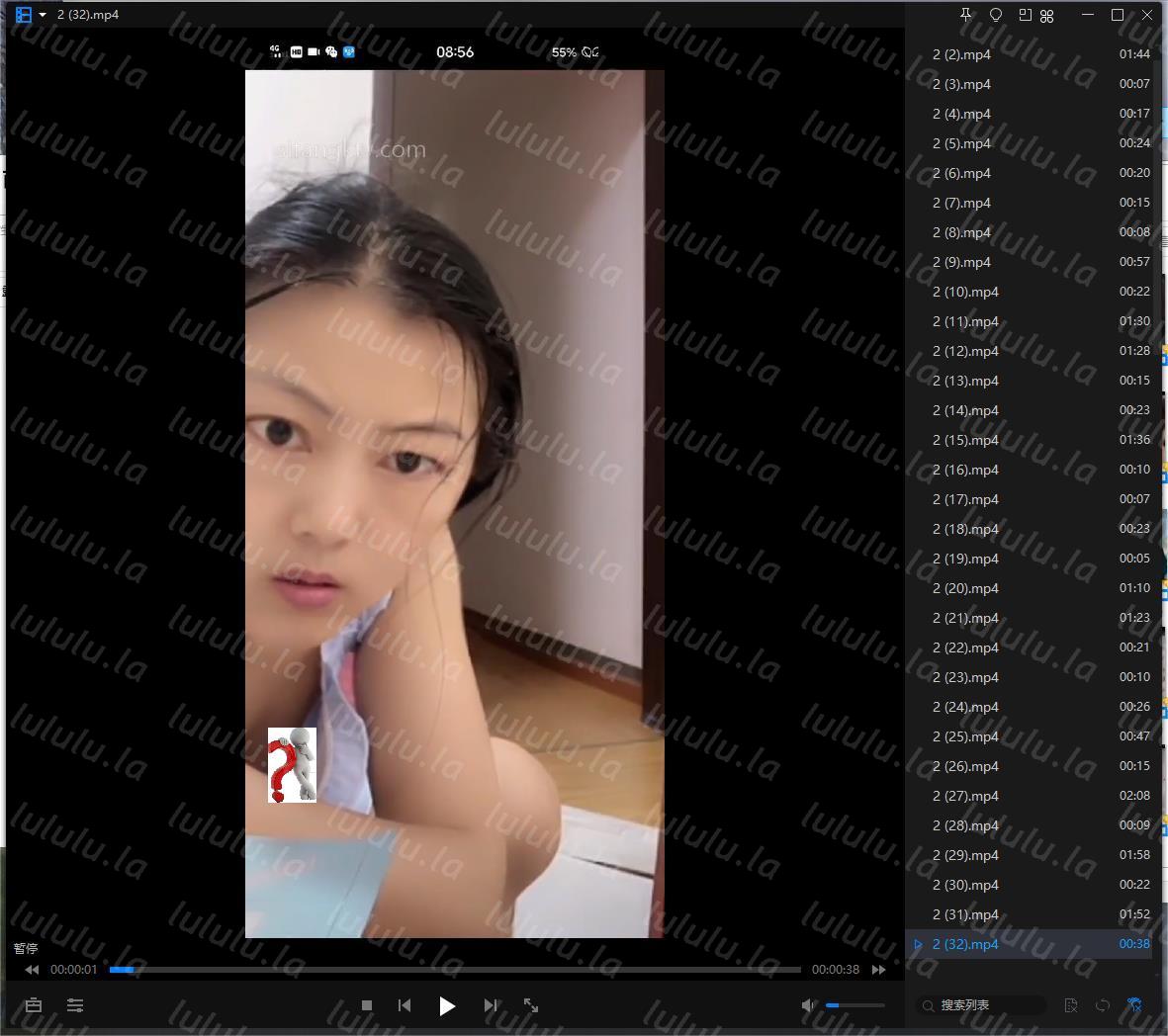Open the playback adjustment settings icon
The height and width of the screenshot is (1036, 1168).
[x=75, y=1005]
